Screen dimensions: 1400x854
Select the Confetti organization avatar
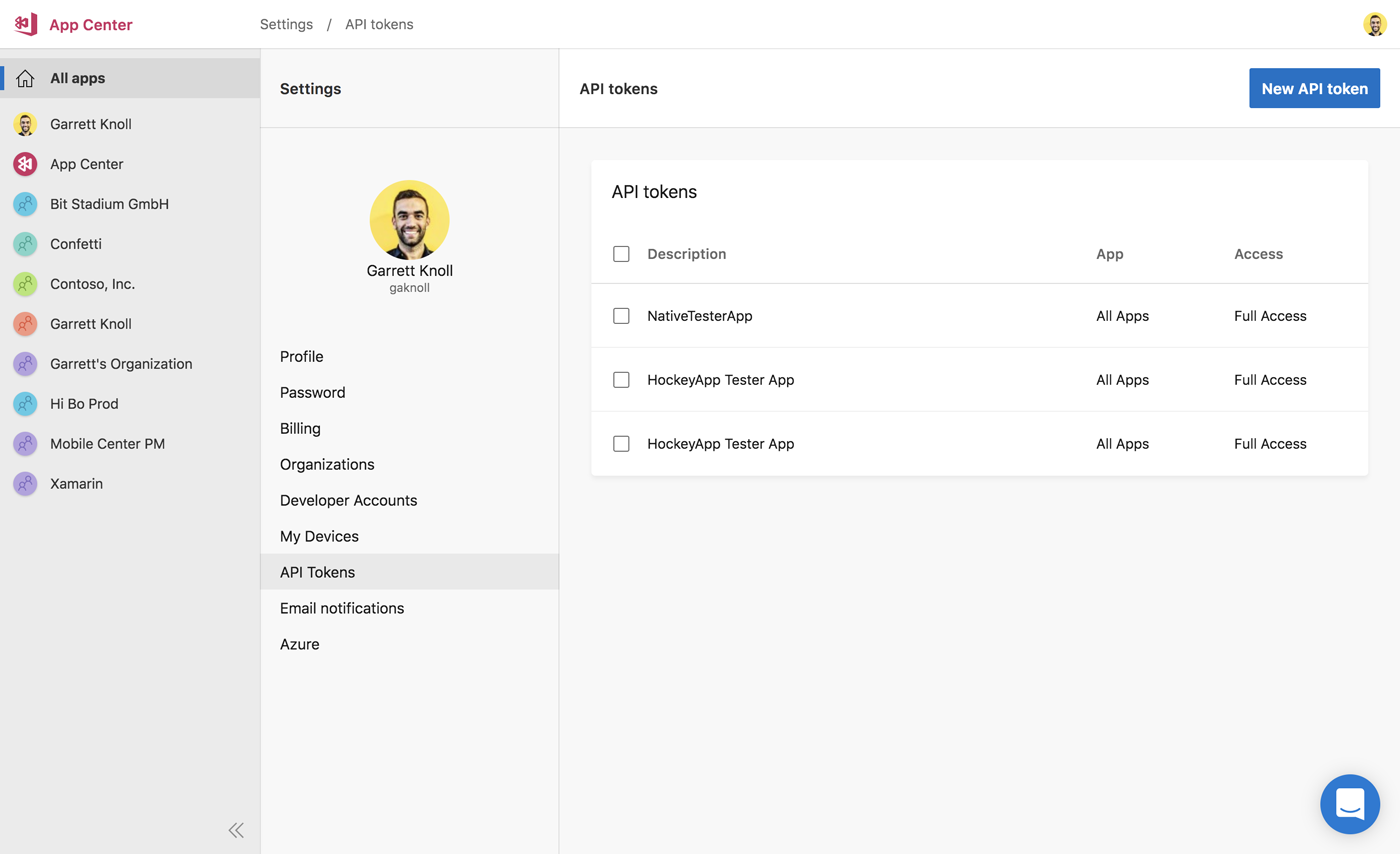click(x=24, y=244)
